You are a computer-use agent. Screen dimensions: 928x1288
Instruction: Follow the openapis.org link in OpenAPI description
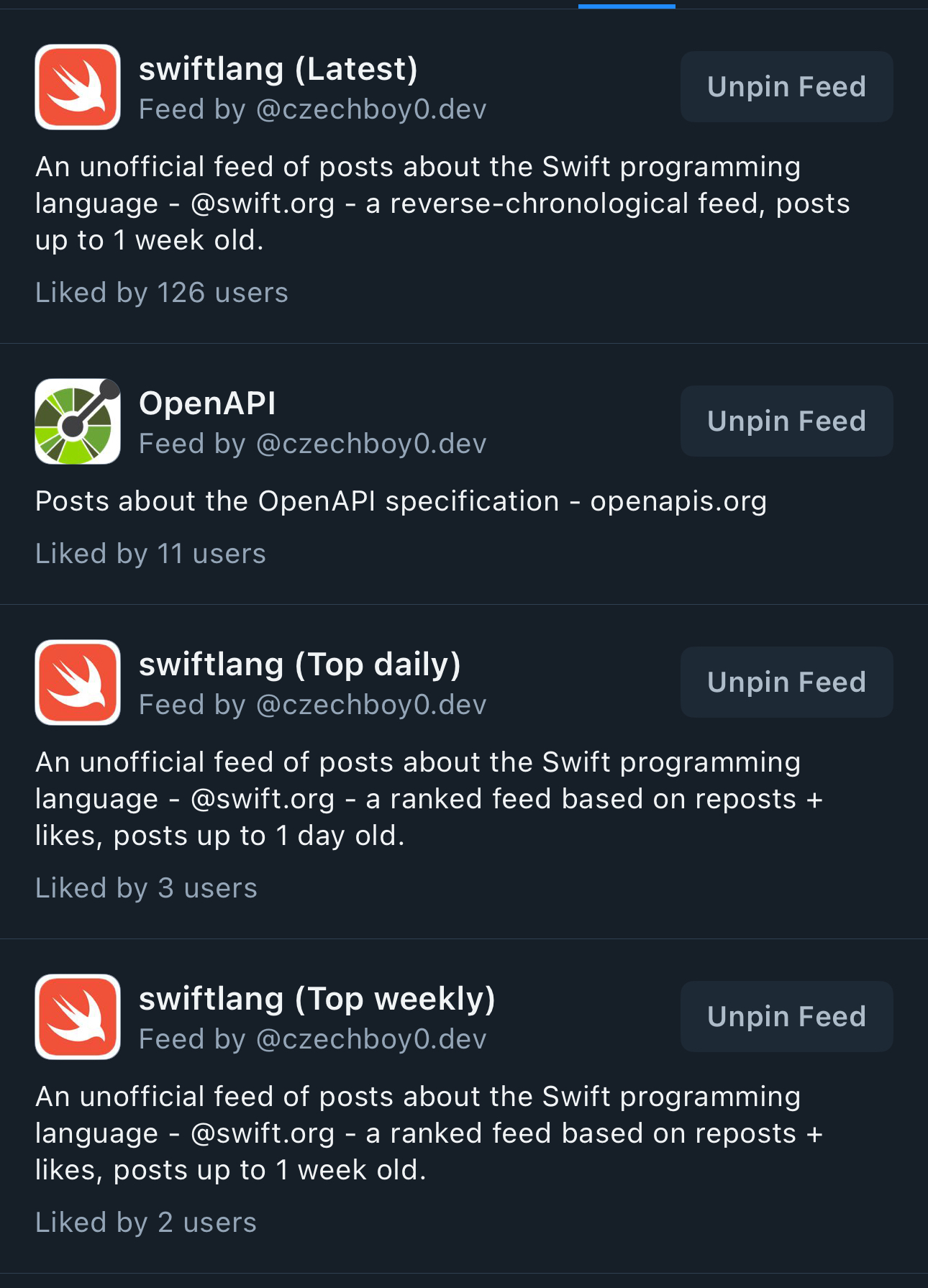(x=678, y=502)
